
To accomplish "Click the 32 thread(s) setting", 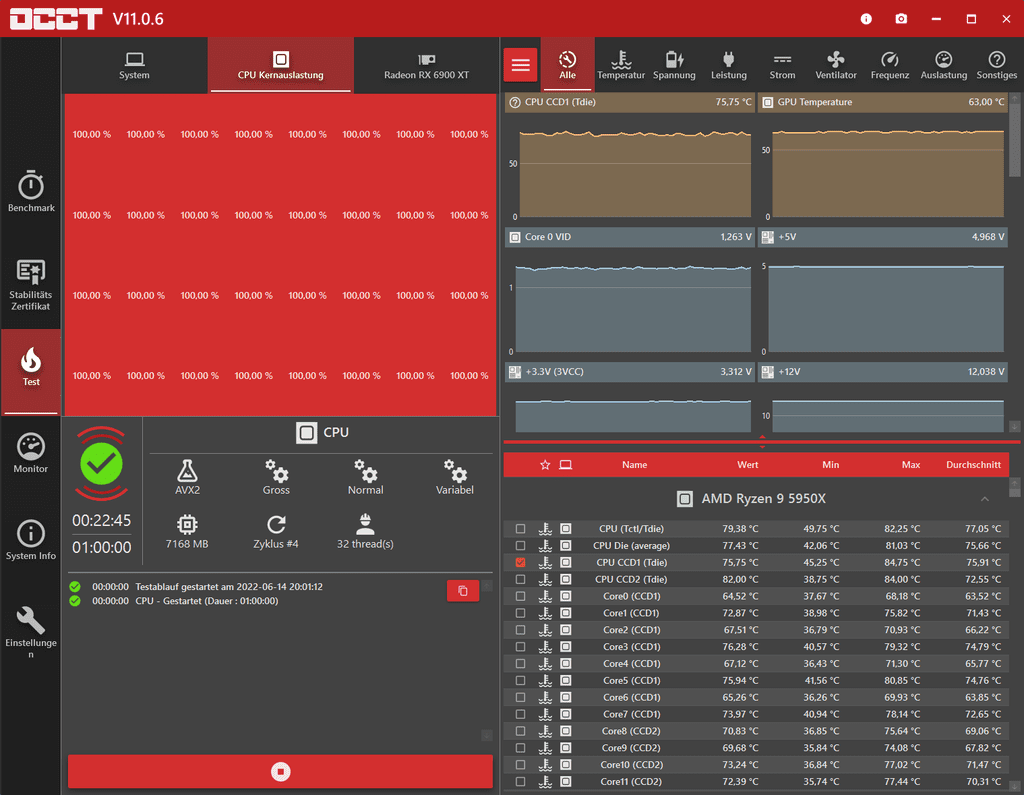I will [x=365, y=532].
